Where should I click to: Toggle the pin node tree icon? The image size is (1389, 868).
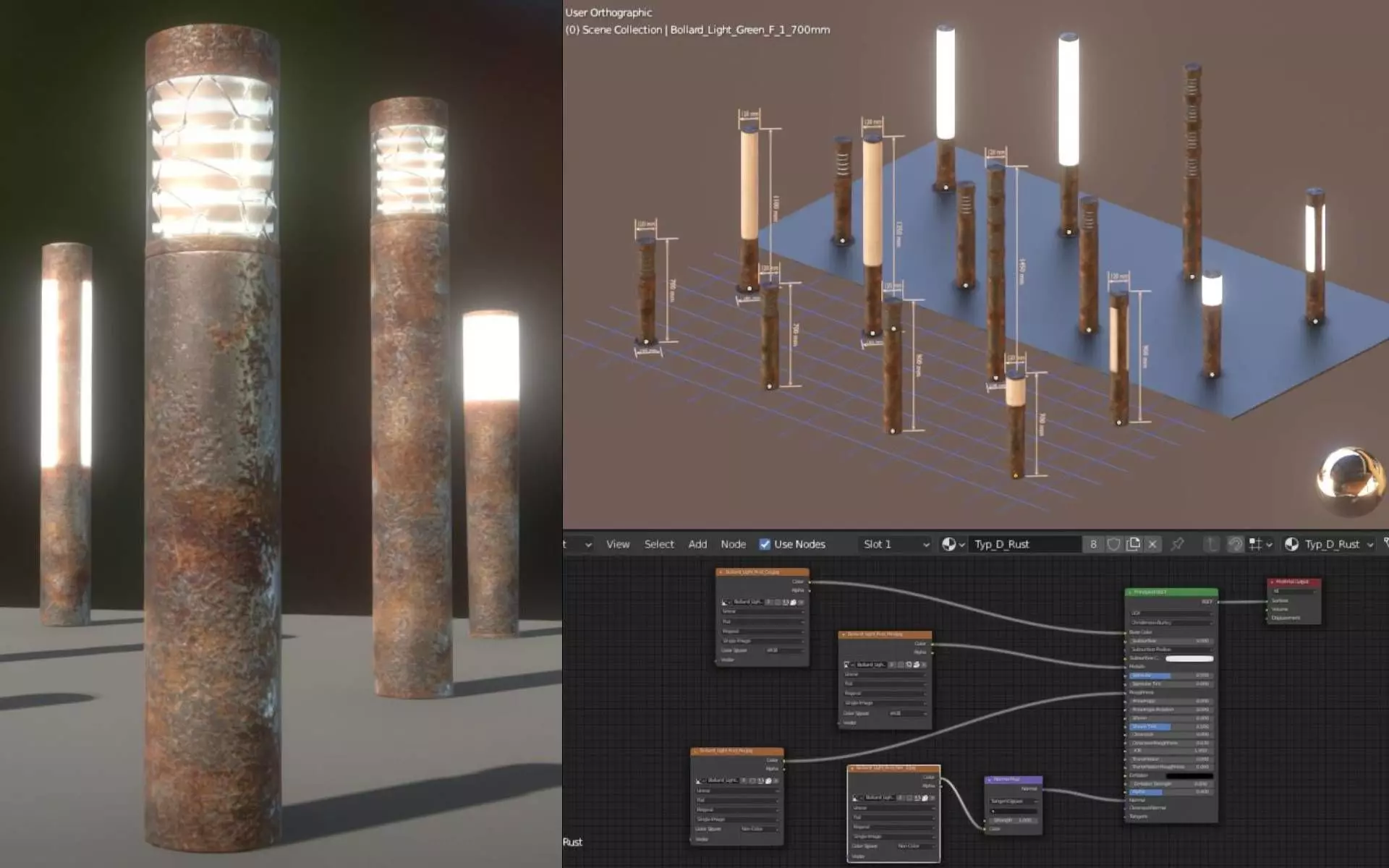point(1177,544)
